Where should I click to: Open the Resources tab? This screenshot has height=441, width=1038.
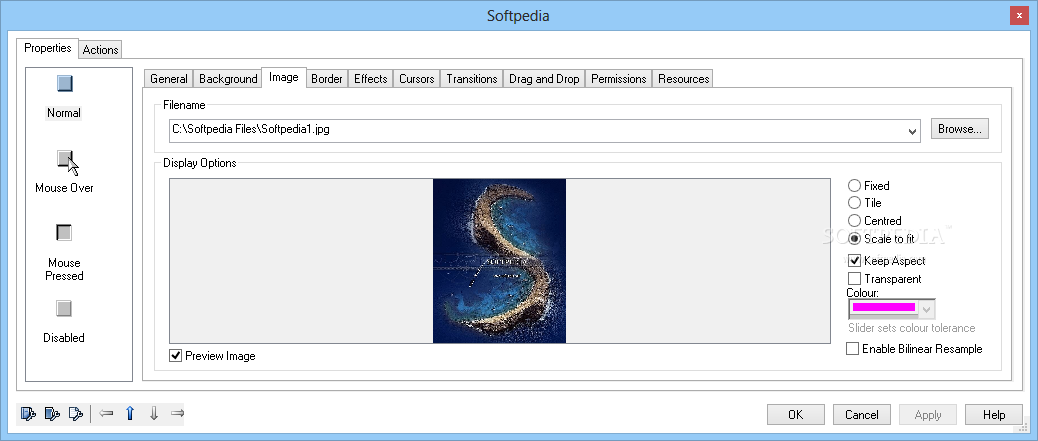(684, 79)
